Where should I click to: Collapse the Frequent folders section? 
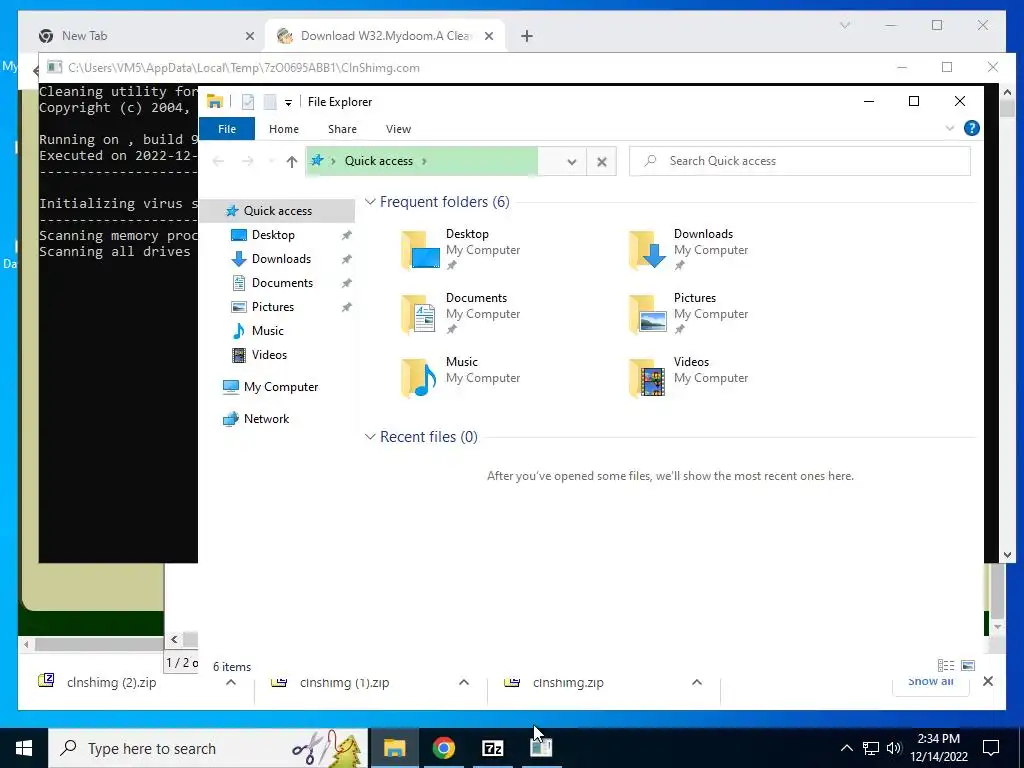(x=370, y=202)
